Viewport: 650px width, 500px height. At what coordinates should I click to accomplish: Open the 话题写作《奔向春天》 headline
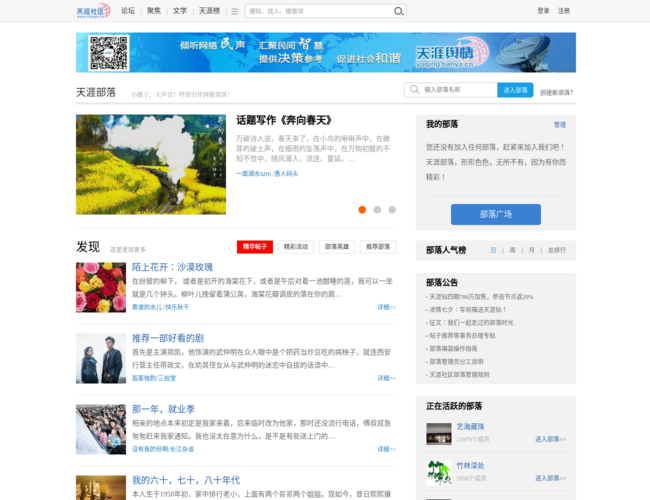click(x=284, y=121)
